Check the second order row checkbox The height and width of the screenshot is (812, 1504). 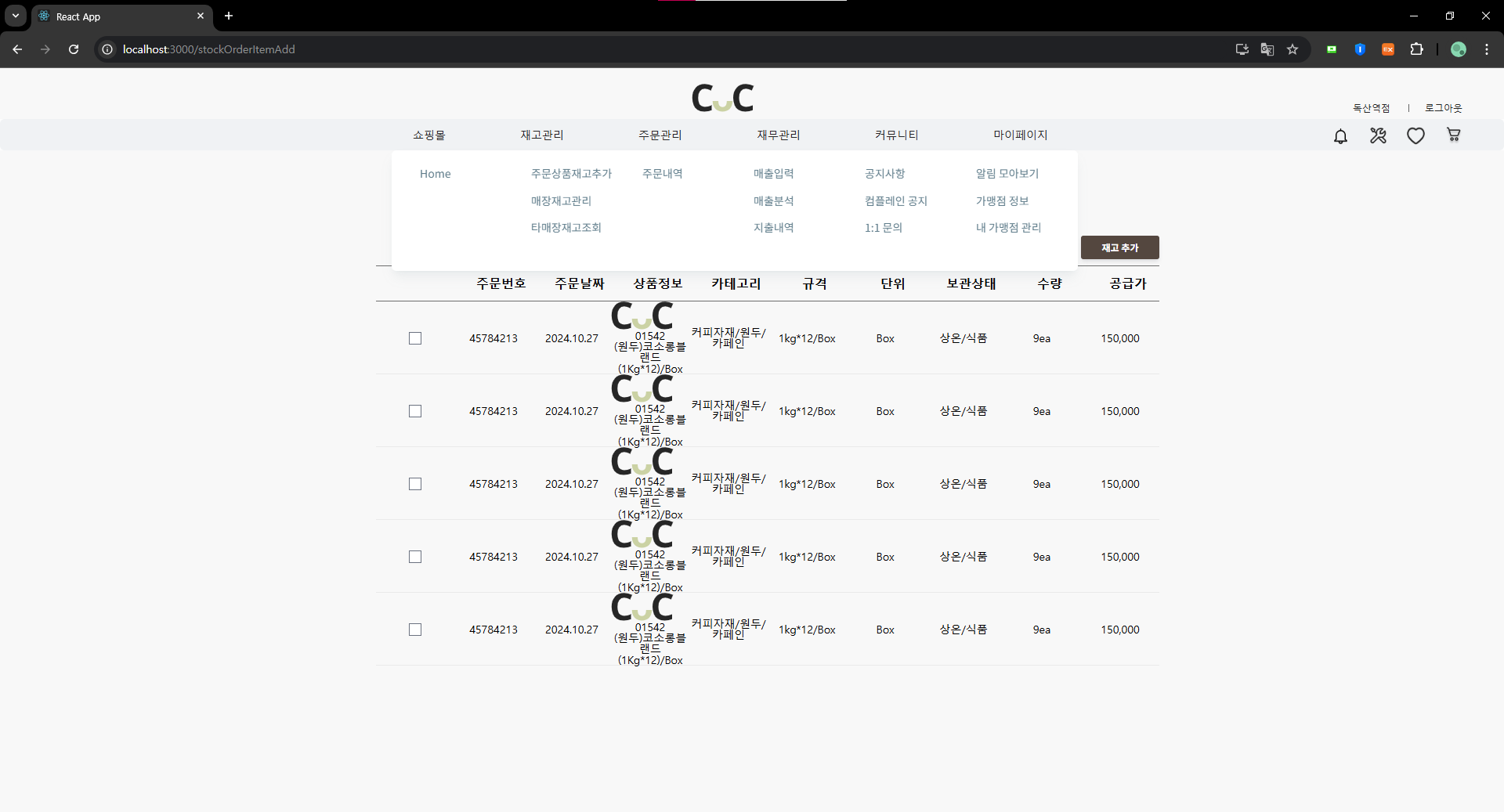click(415, 411)
